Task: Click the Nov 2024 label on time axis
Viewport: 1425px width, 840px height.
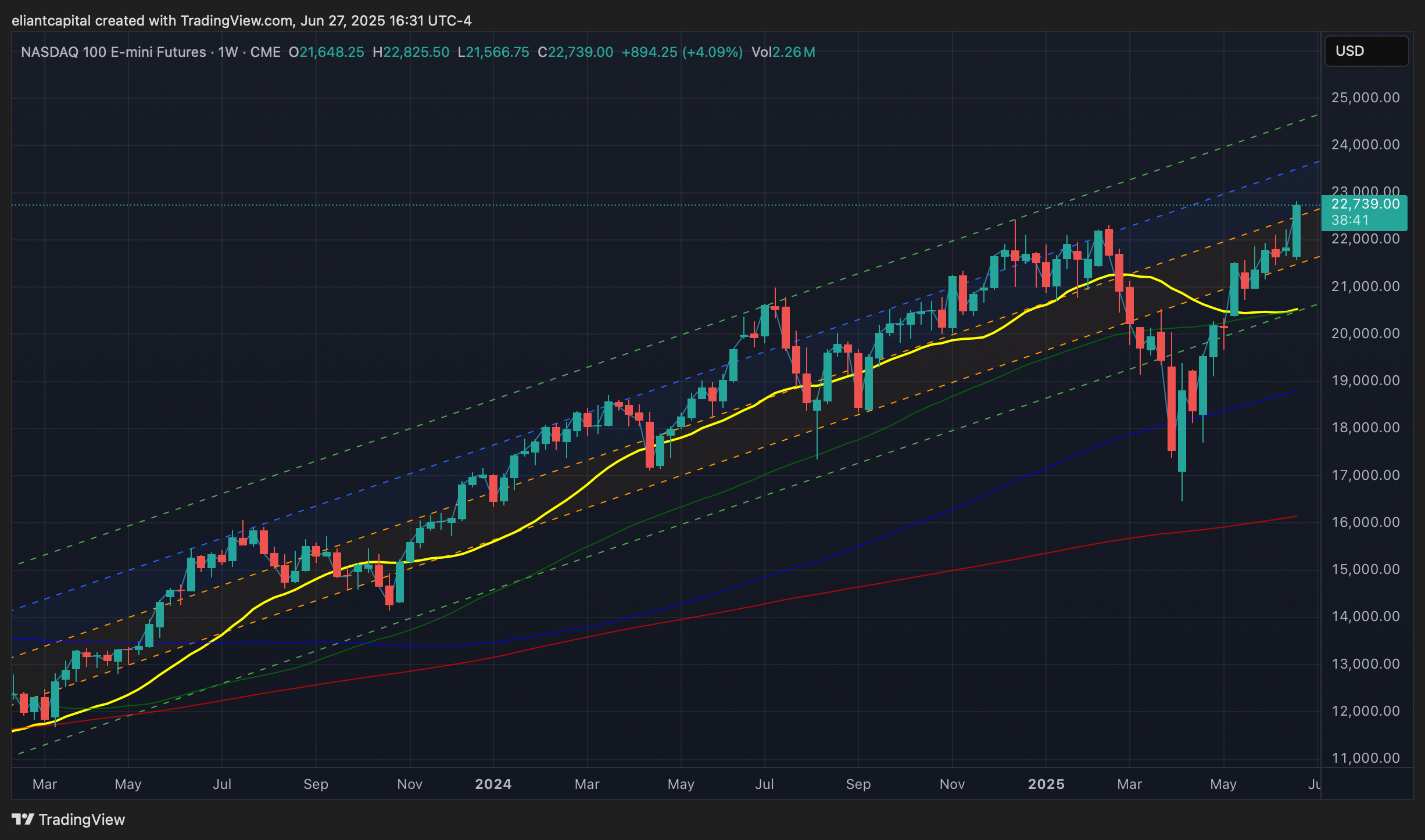Action: tap(952, 784)
